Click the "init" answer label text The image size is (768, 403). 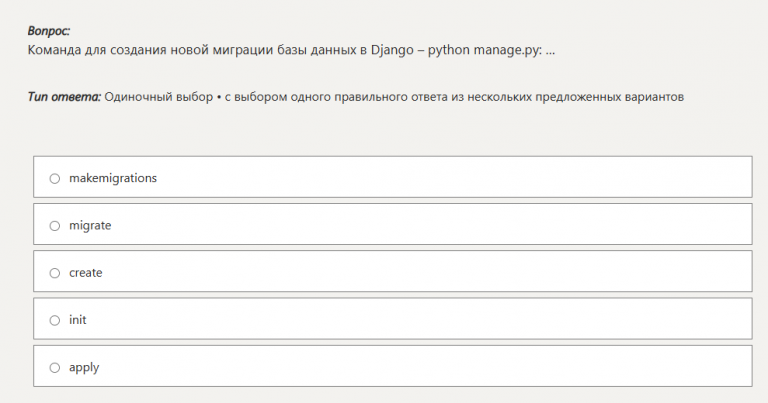click(78, 320)
